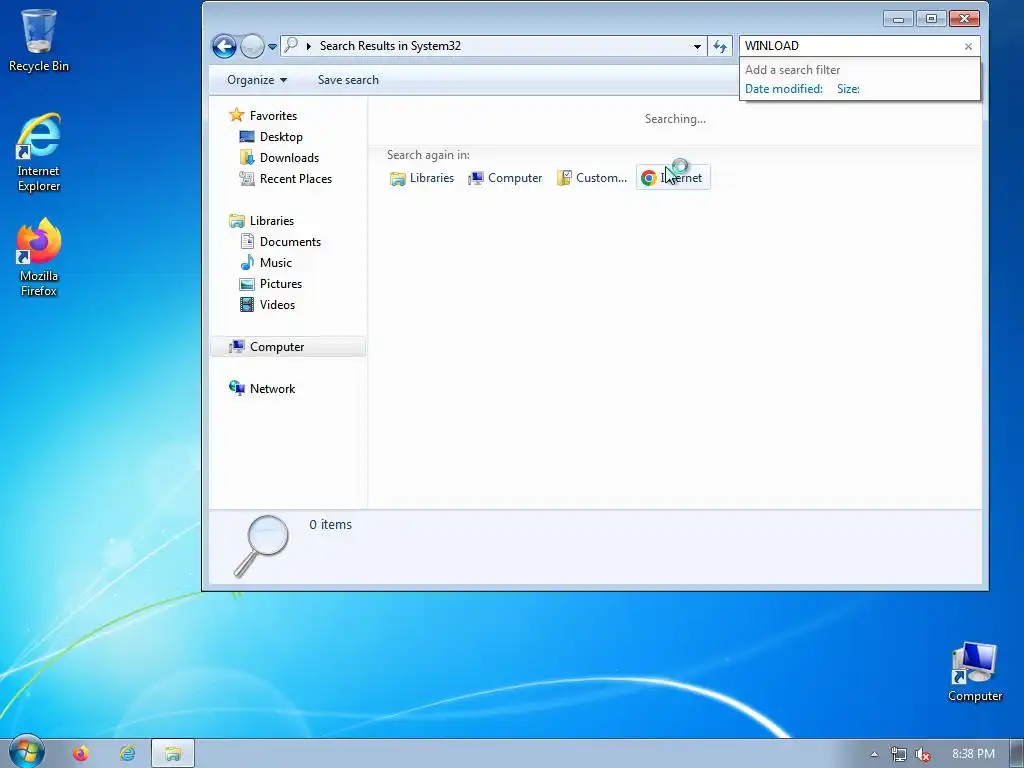Click the Show desktop strip on taskbar
This screenshot has height=768, width=1024.
tap(1016, 754)
